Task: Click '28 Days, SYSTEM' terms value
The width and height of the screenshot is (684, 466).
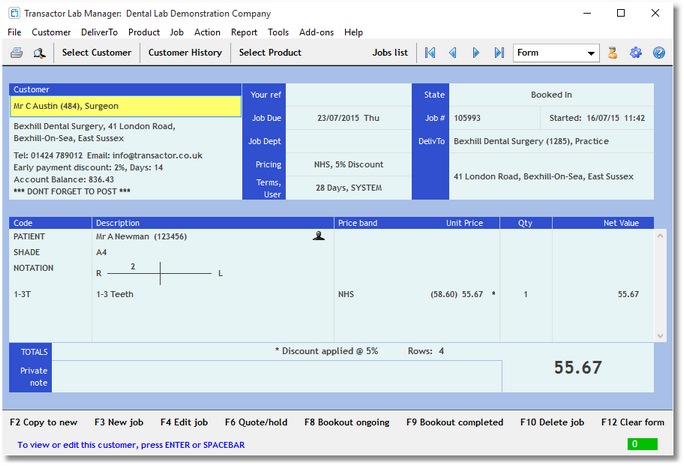Action: pyautogui.click(x=349, y=188)
